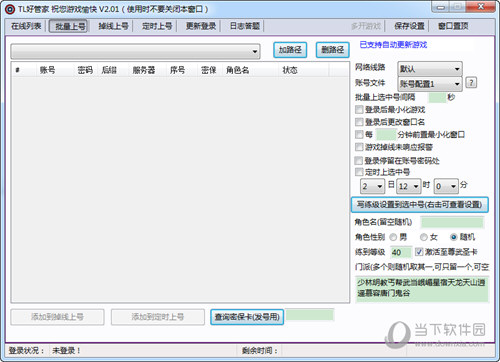Minimize the TL好管家 window

[x=441, y=7]
